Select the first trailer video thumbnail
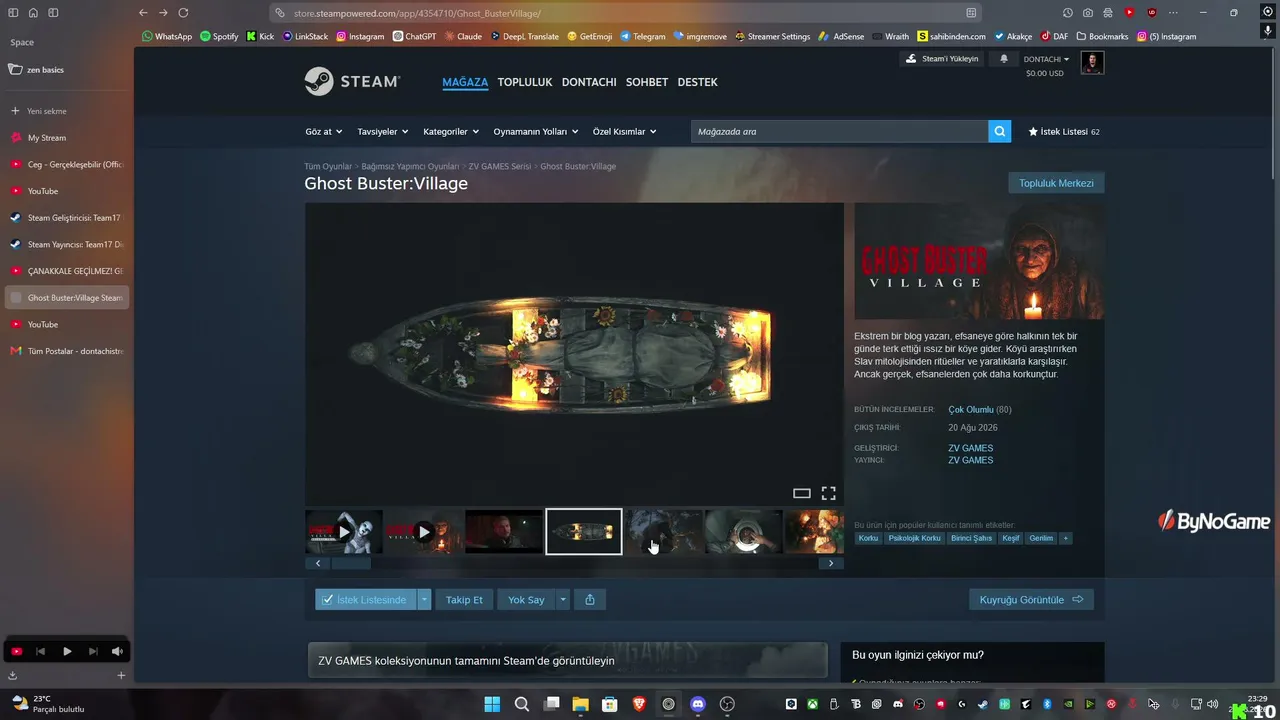Viewport: 1280px width, 720px height. (344, 532)
